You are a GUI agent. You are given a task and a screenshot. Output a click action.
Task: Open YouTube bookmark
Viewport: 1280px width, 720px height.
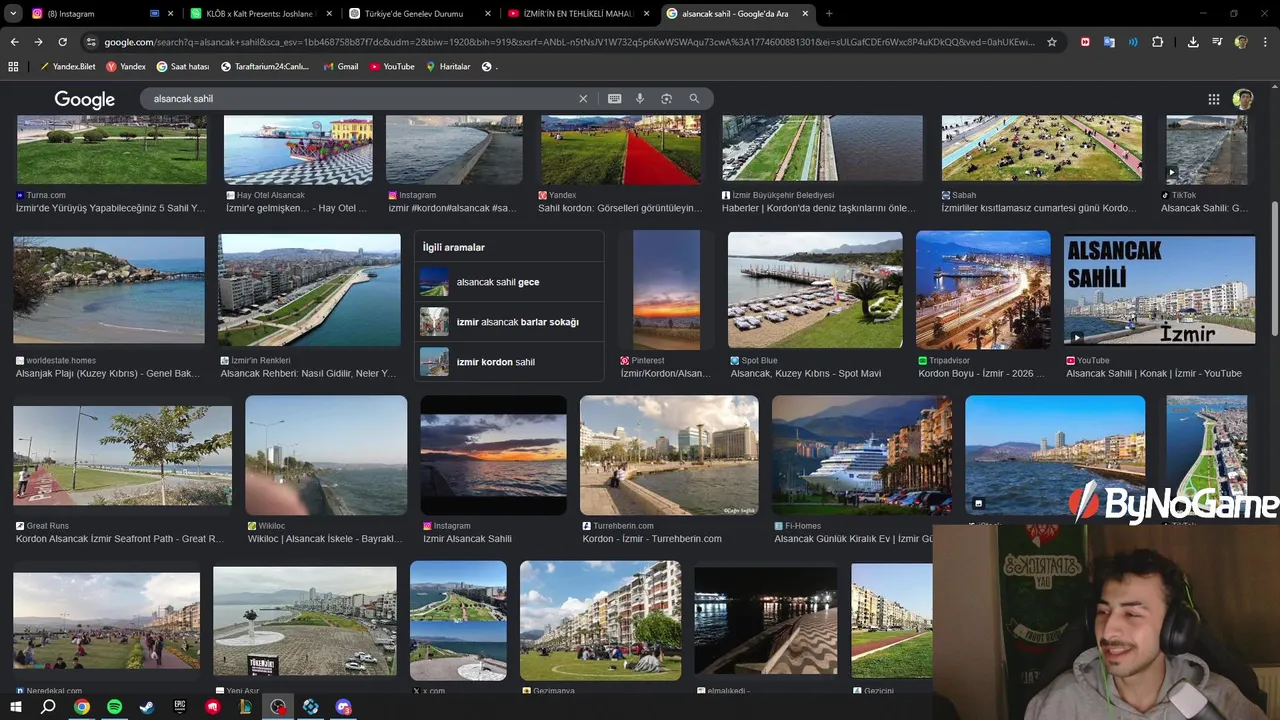coord(392,66)
